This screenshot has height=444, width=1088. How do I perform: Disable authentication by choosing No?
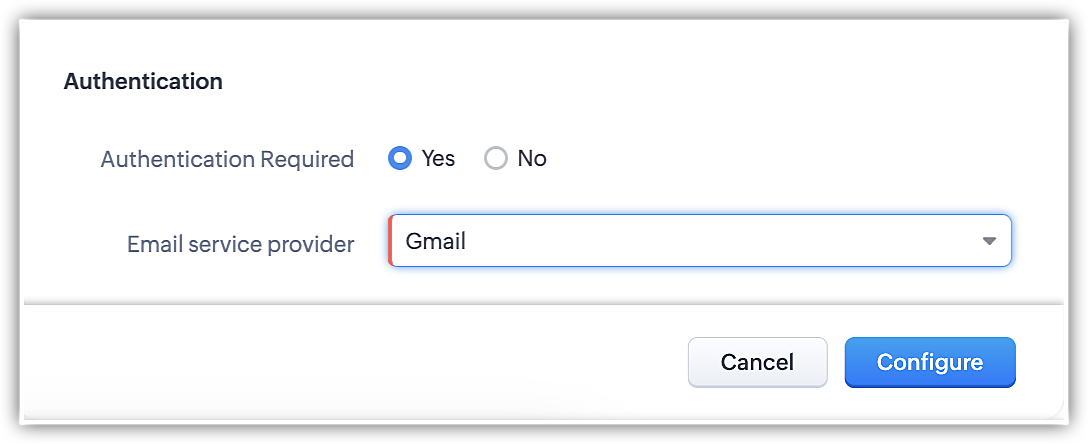click(x=496, y=159)
